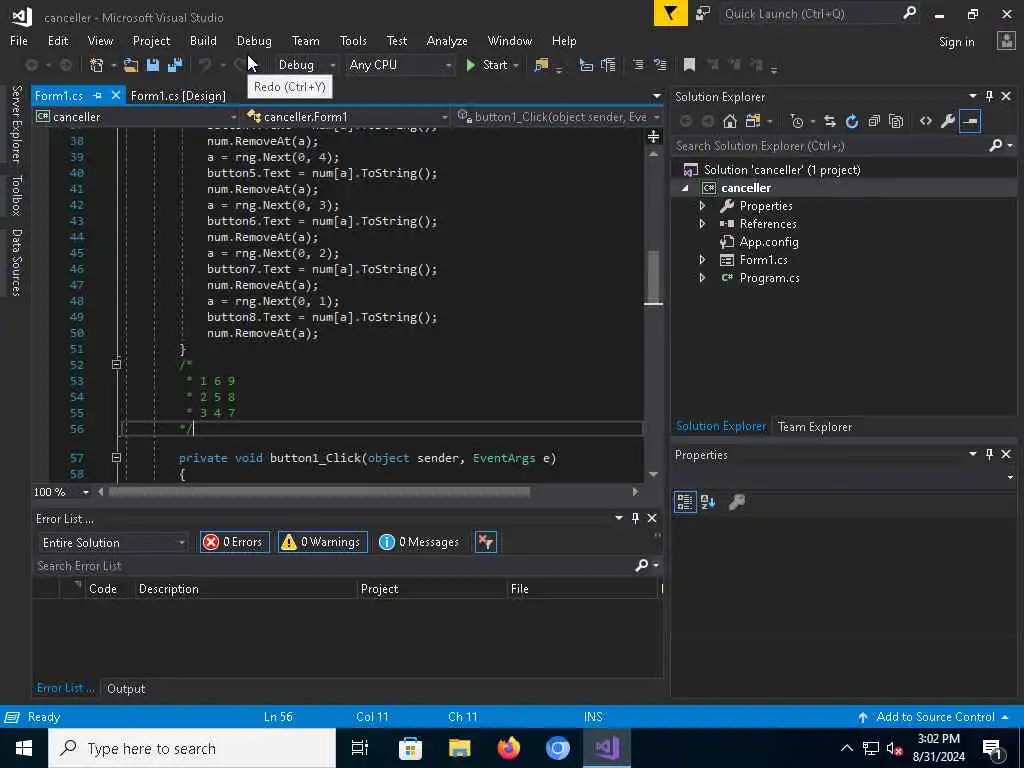Toggle a bookmark with the bookmark icon
The height and width of the screenshot is (768, 1024).
(x=689, y=65)
